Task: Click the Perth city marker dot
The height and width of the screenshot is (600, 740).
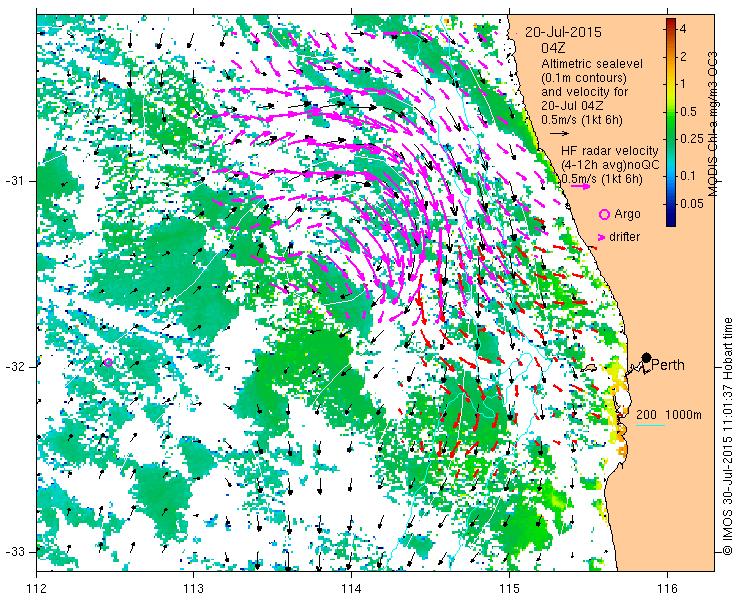Action: tap(647, 358)
